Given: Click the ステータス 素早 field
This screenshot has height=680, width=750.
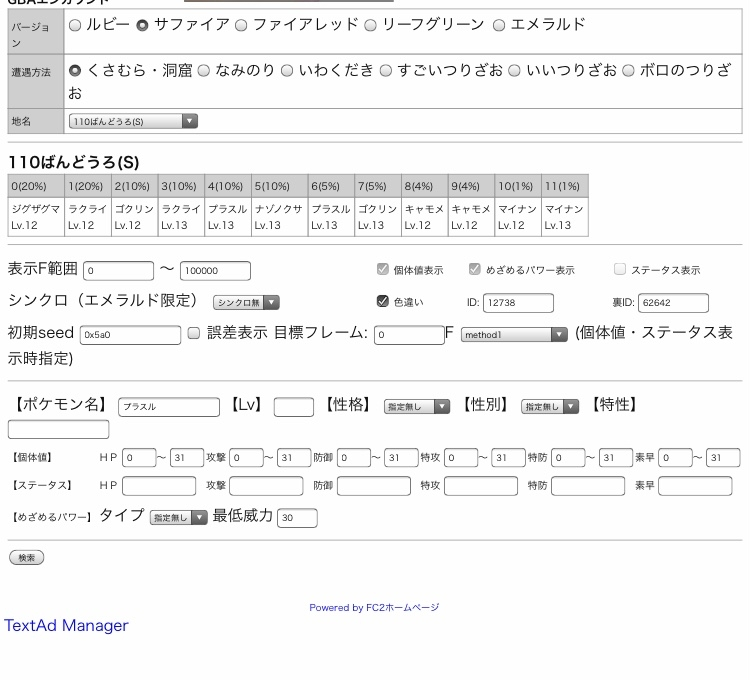Looking at the screenshot, I should (x=695, y=486).
